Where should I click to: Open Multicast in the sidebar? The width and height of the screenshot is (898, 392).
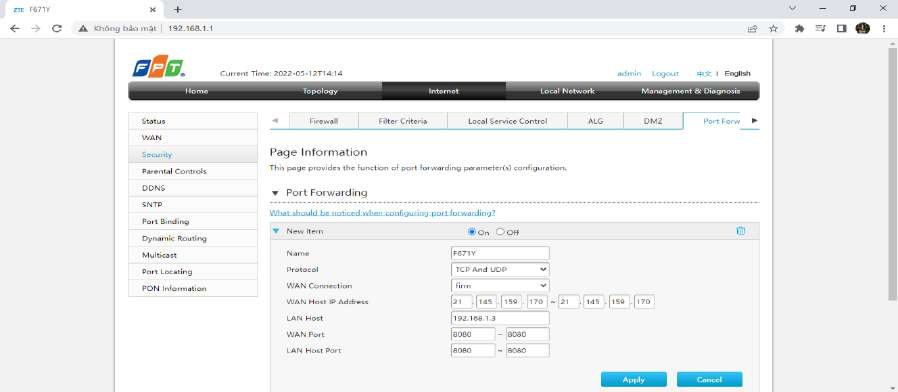pyautogui.click(x=193, y=254)
